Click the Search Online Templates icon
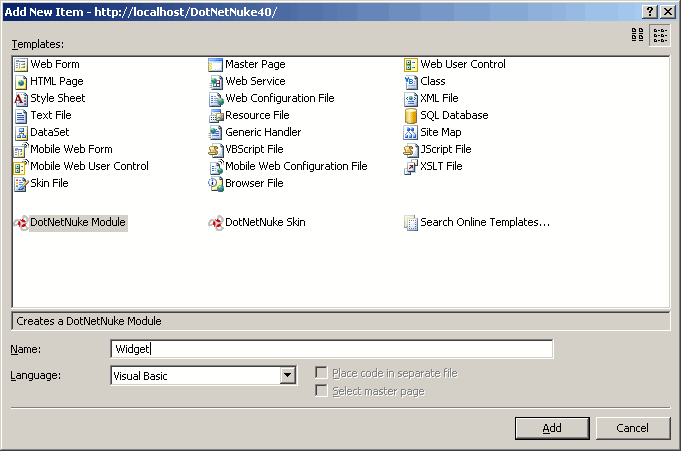The width and height of the screenshot is (681, 451). [x=410, y=222]
